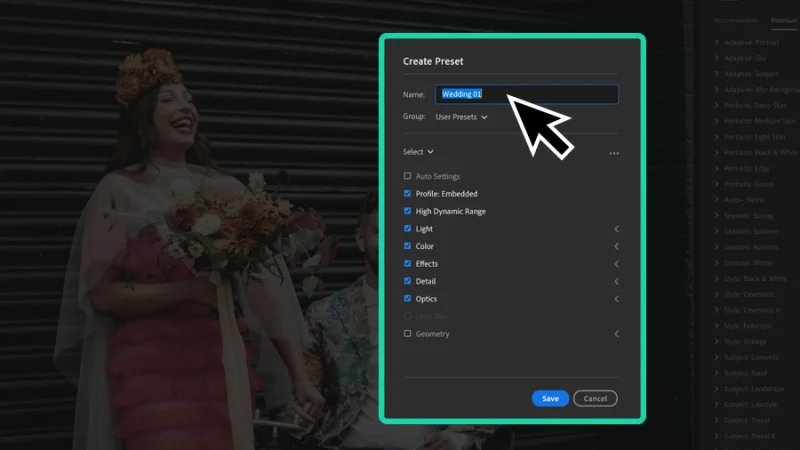
Task: Toggle the Color checkbox
Action: pyautogui.click(x=407, y=246)
